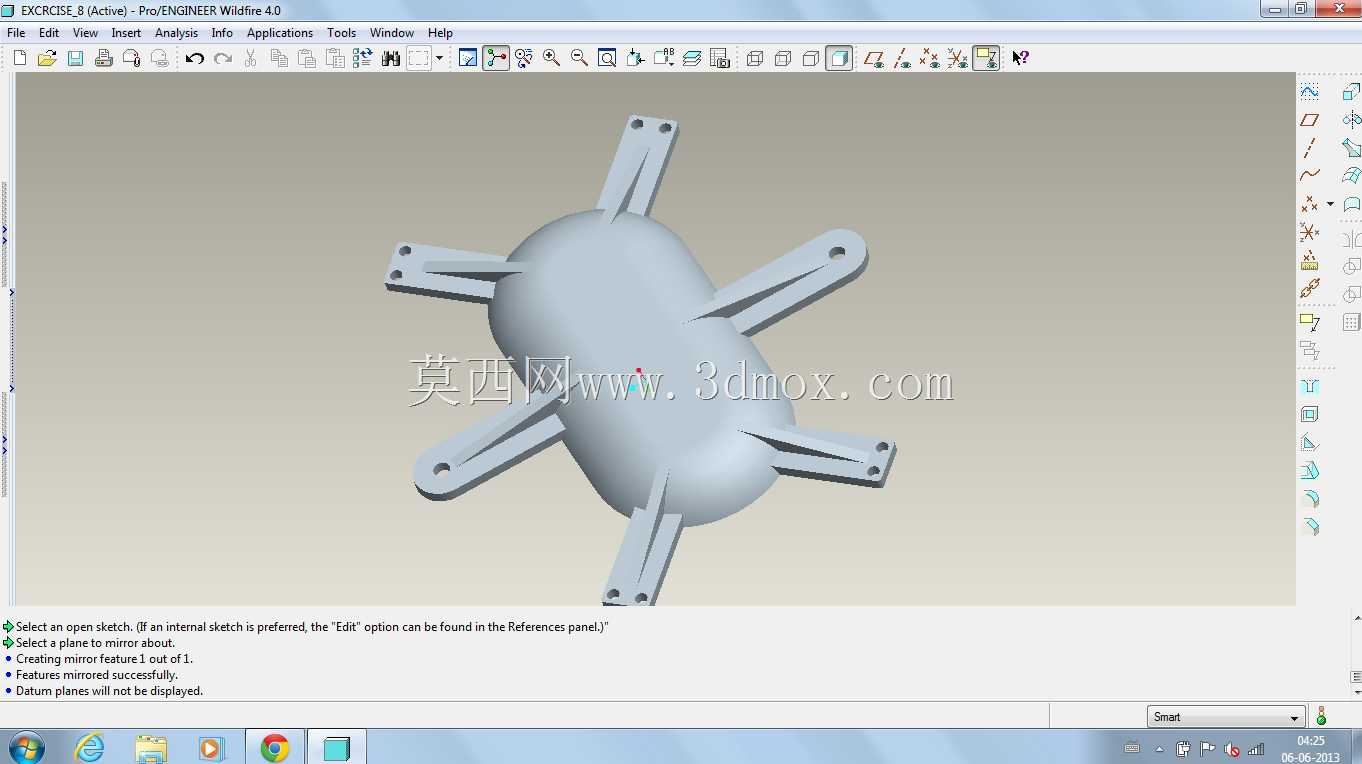1362x764 pixels.
Task: Insert a datum point
Action: click(1309, 204)
